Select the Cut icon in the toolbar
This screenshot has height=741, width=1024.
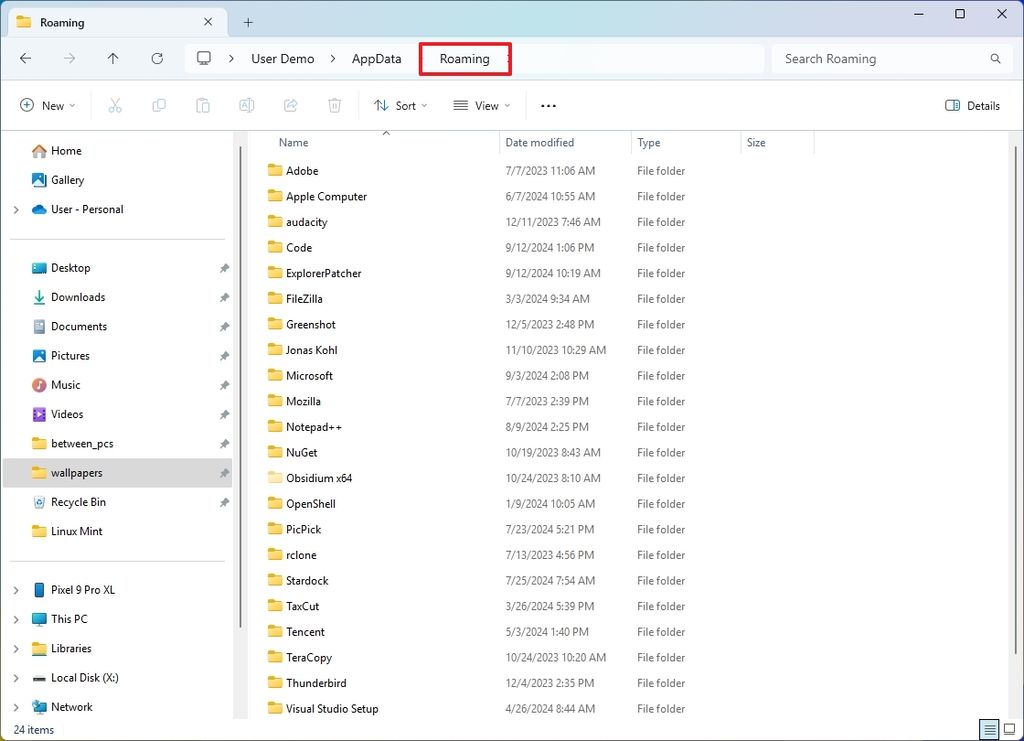(115, 105)
